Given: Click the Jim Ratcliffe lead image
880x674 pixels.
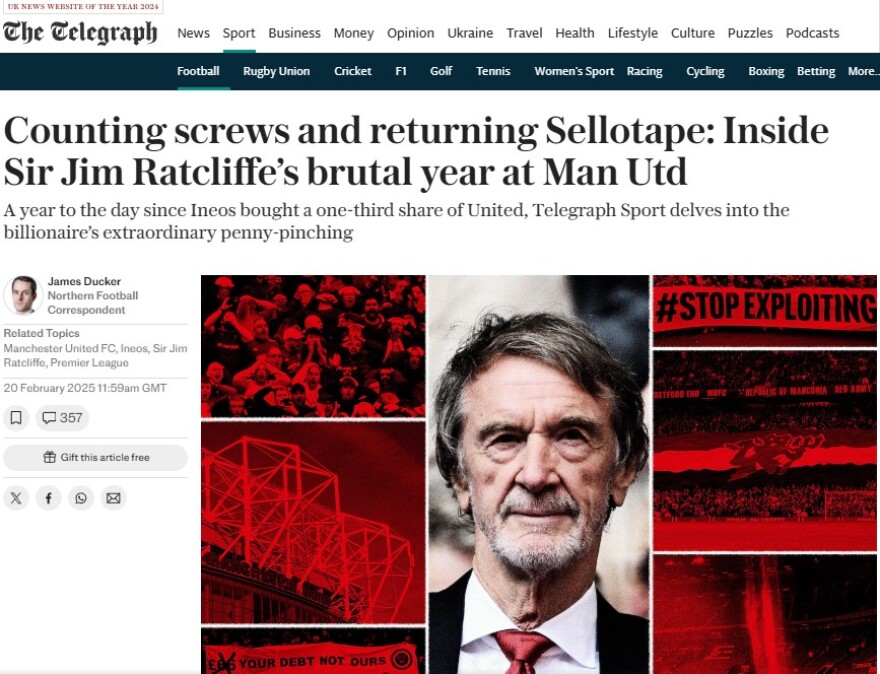Looking at the screenshot, I should [538, 474].
